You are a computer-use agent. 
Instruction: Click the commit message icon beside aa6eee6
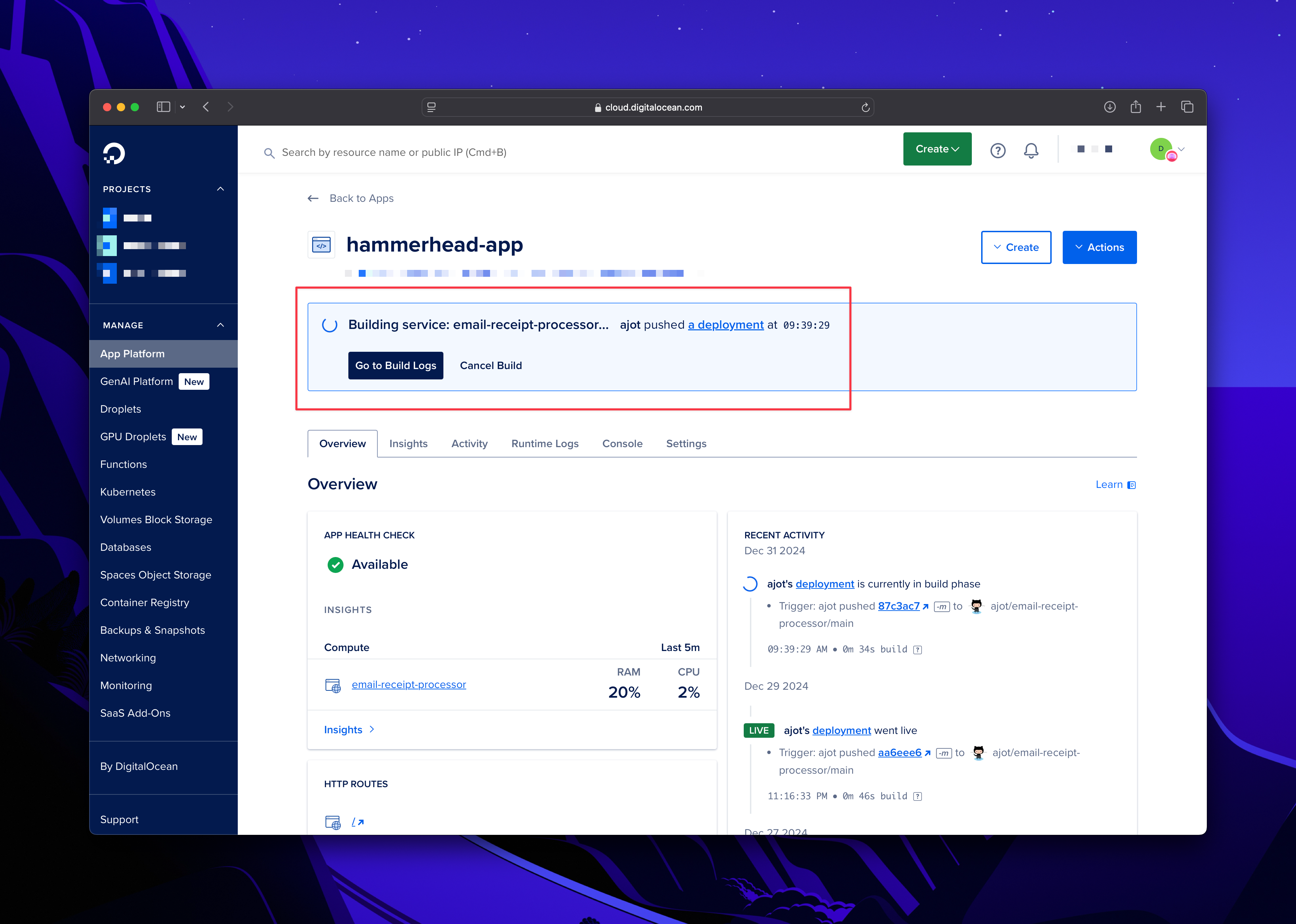pos(943,753)
